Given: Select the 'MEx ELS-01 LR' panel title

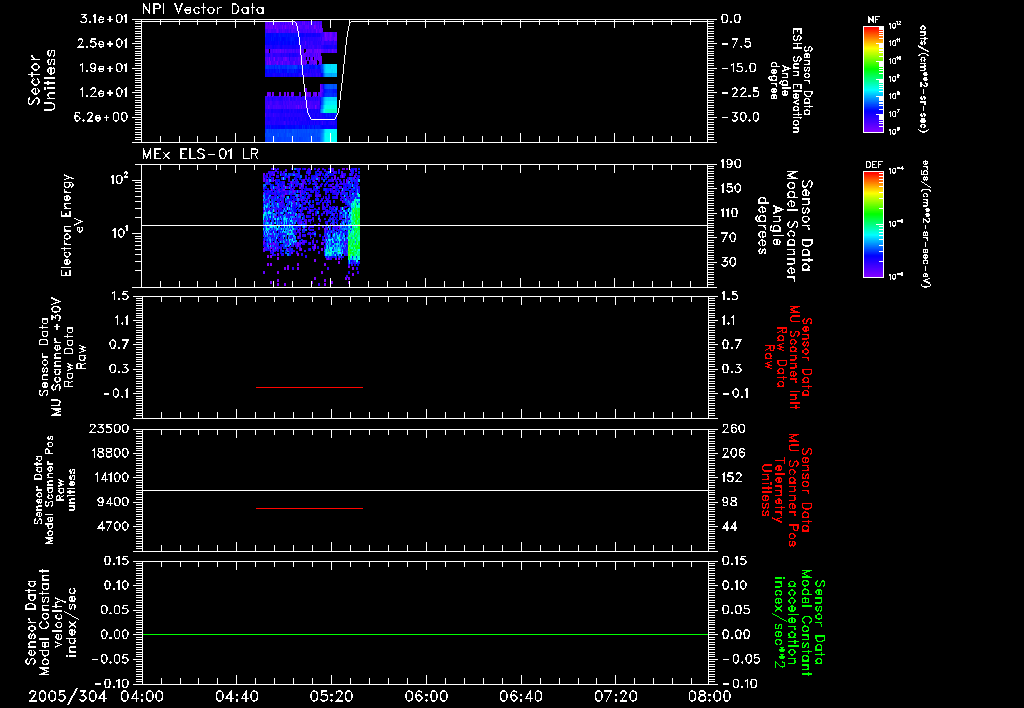Looking at the screenshot, I should (x=200, y=154).
